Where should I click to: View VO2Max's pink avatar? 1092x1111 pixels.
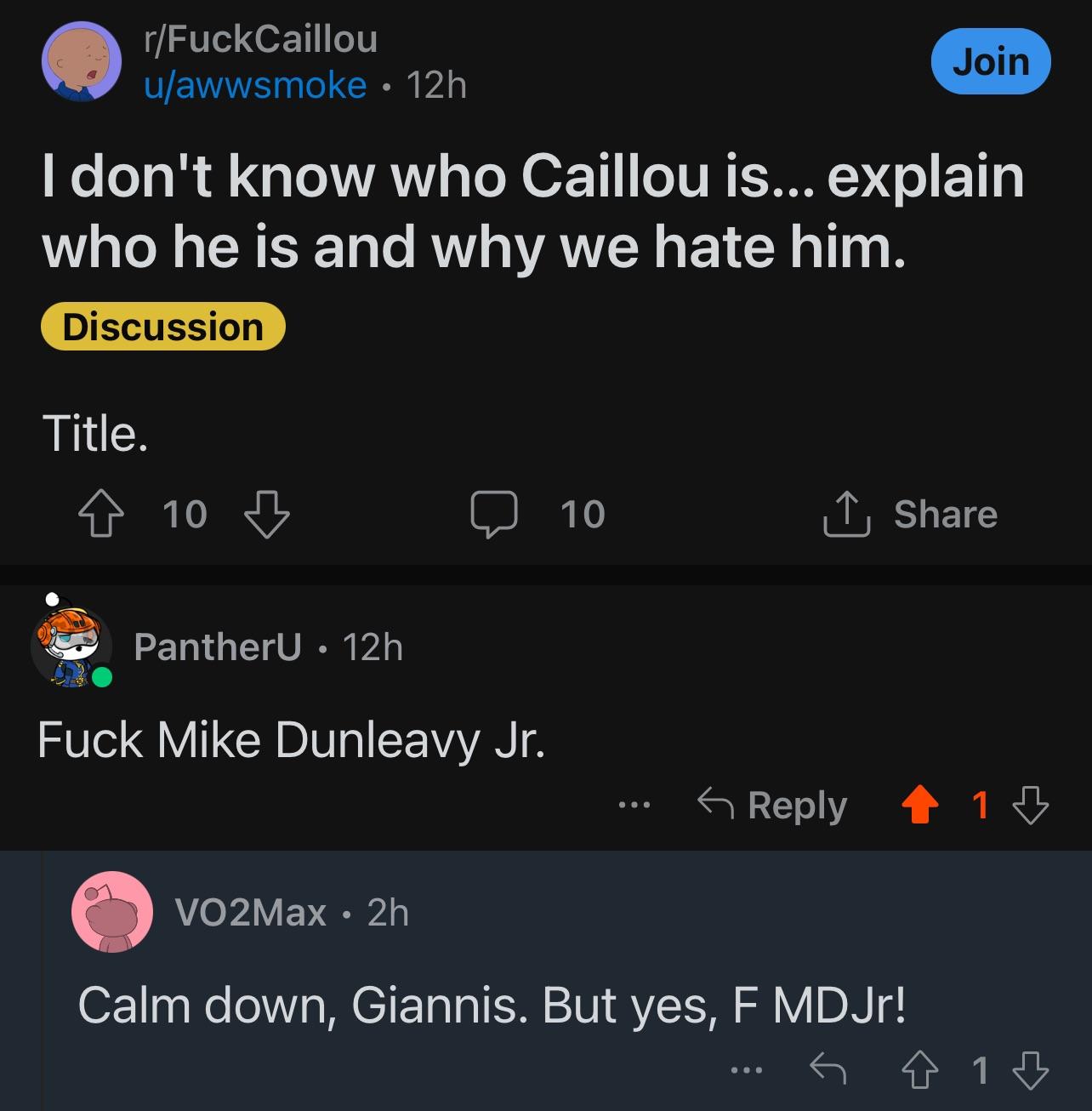coord(112,912)
